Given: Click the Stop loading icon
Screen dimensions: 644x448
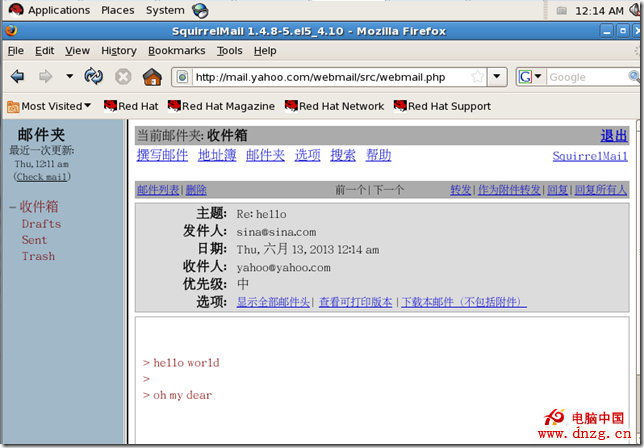Looking at the screenshot, I should [x=123, y=77].
